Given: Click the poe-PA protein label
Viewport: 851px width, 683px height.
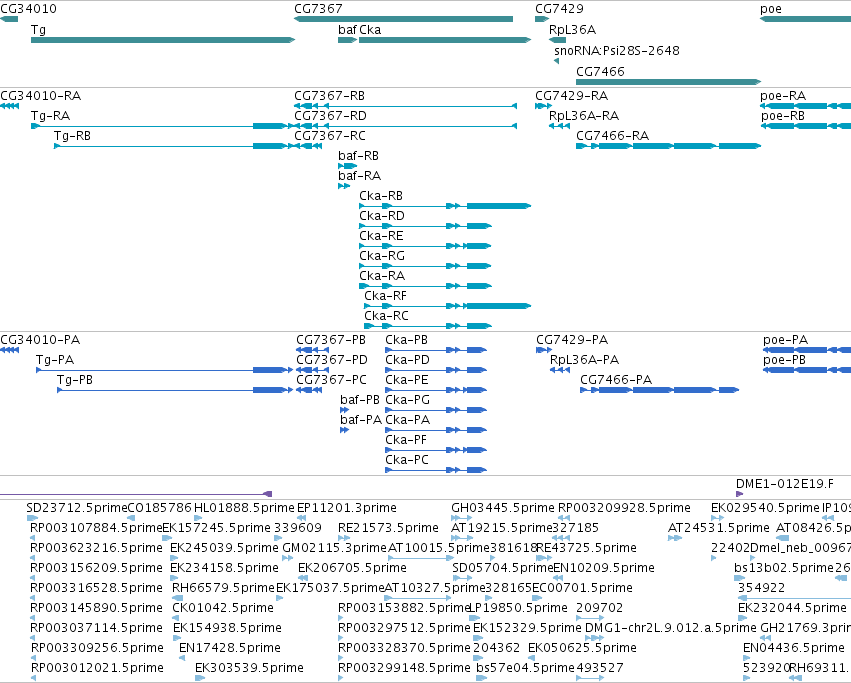Looking at the screenshot, I should click(785, 340).
